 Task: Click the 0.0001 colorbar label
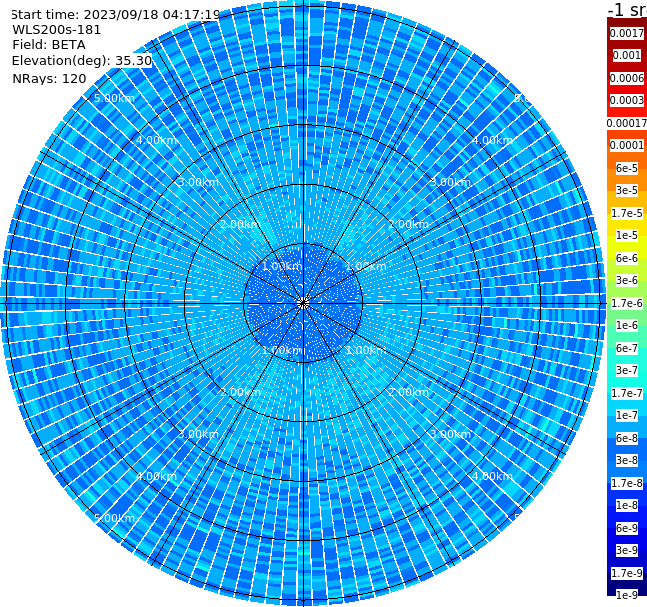(627, 145)
